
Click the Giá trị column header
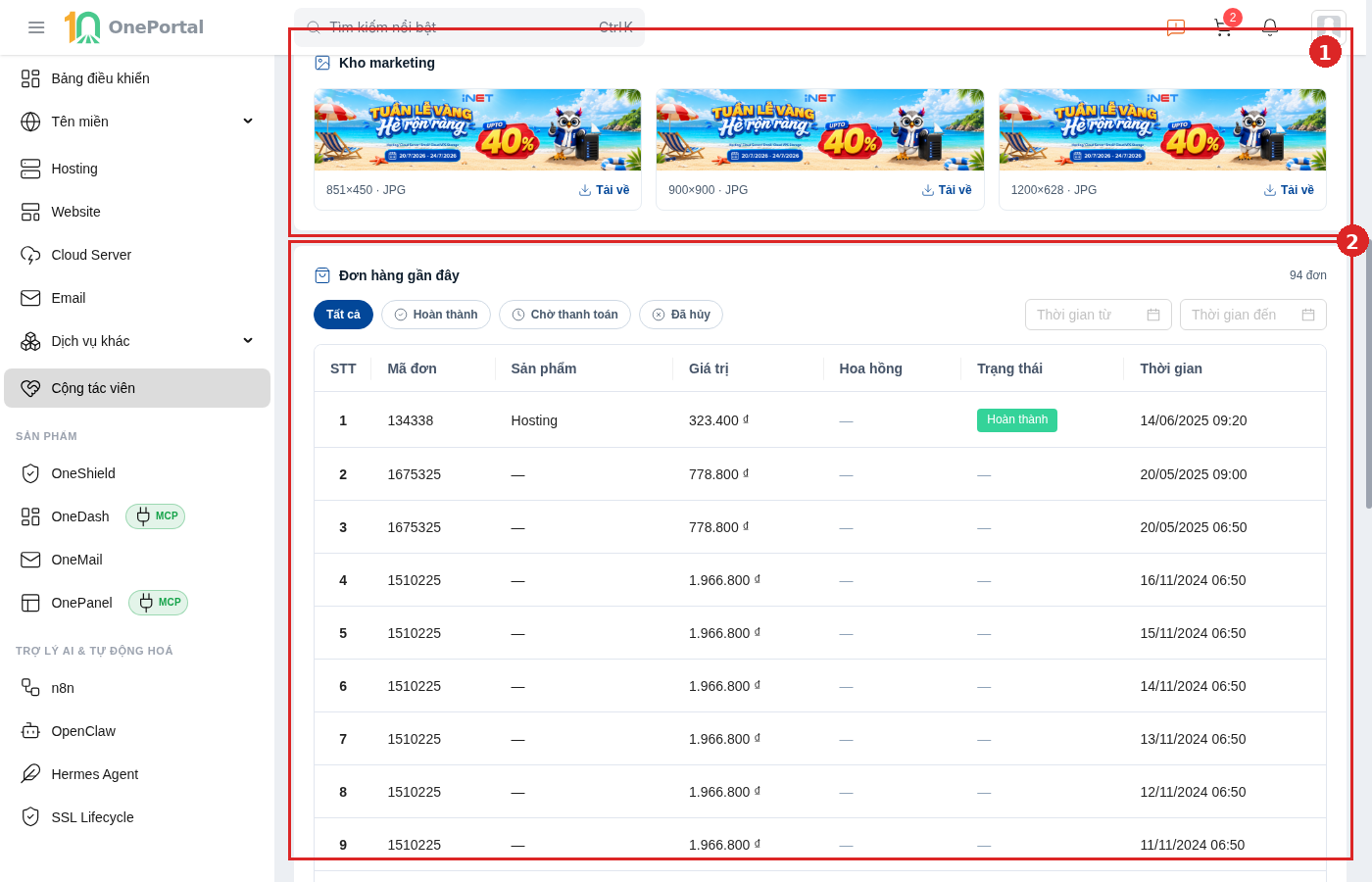pyautogui.click(x=748, y=368)
